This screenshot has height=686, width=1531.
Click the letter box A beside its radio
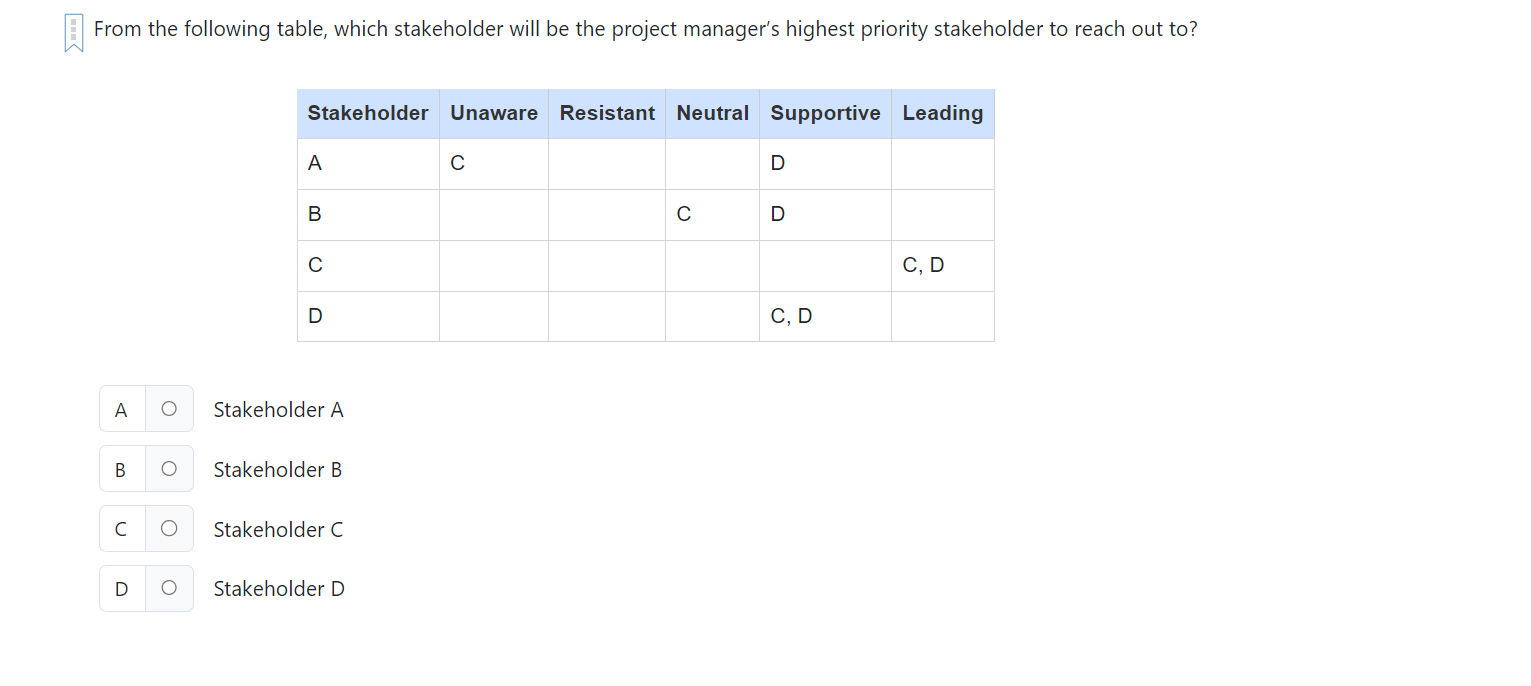121,408
